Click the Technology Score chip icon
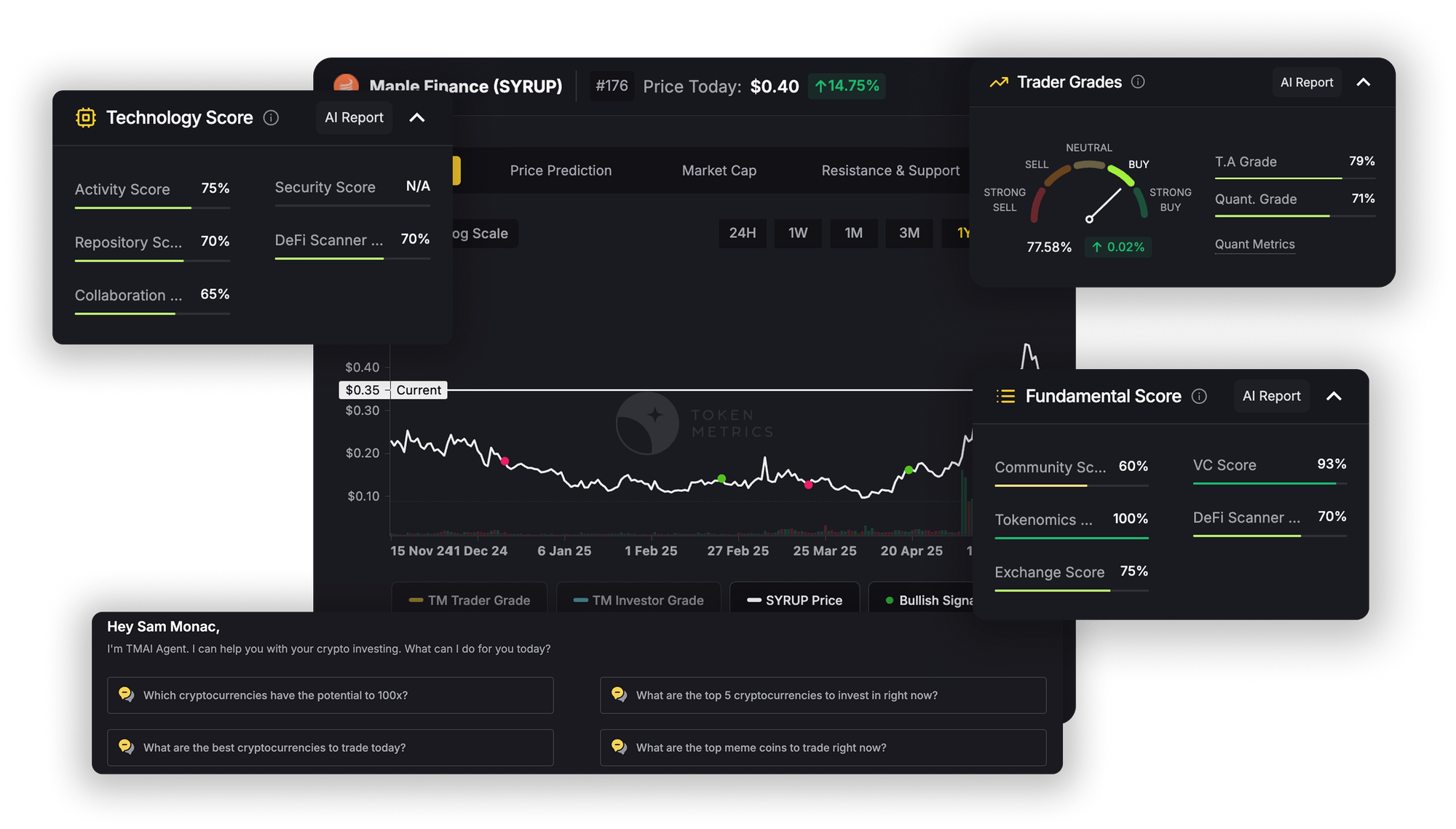Screen dimensions: 1456x829 pos(86,118)
